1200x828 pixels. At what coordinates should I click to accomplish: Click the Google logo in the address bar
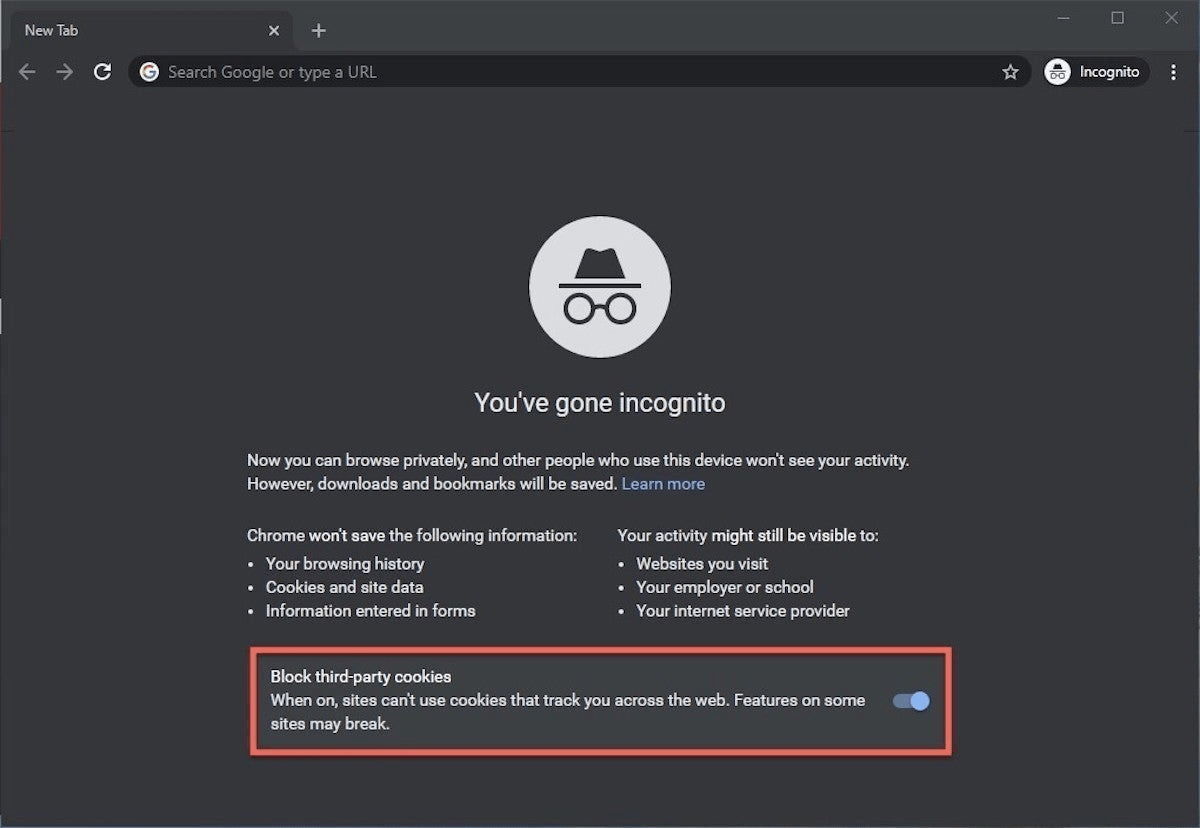coord(149,71)
